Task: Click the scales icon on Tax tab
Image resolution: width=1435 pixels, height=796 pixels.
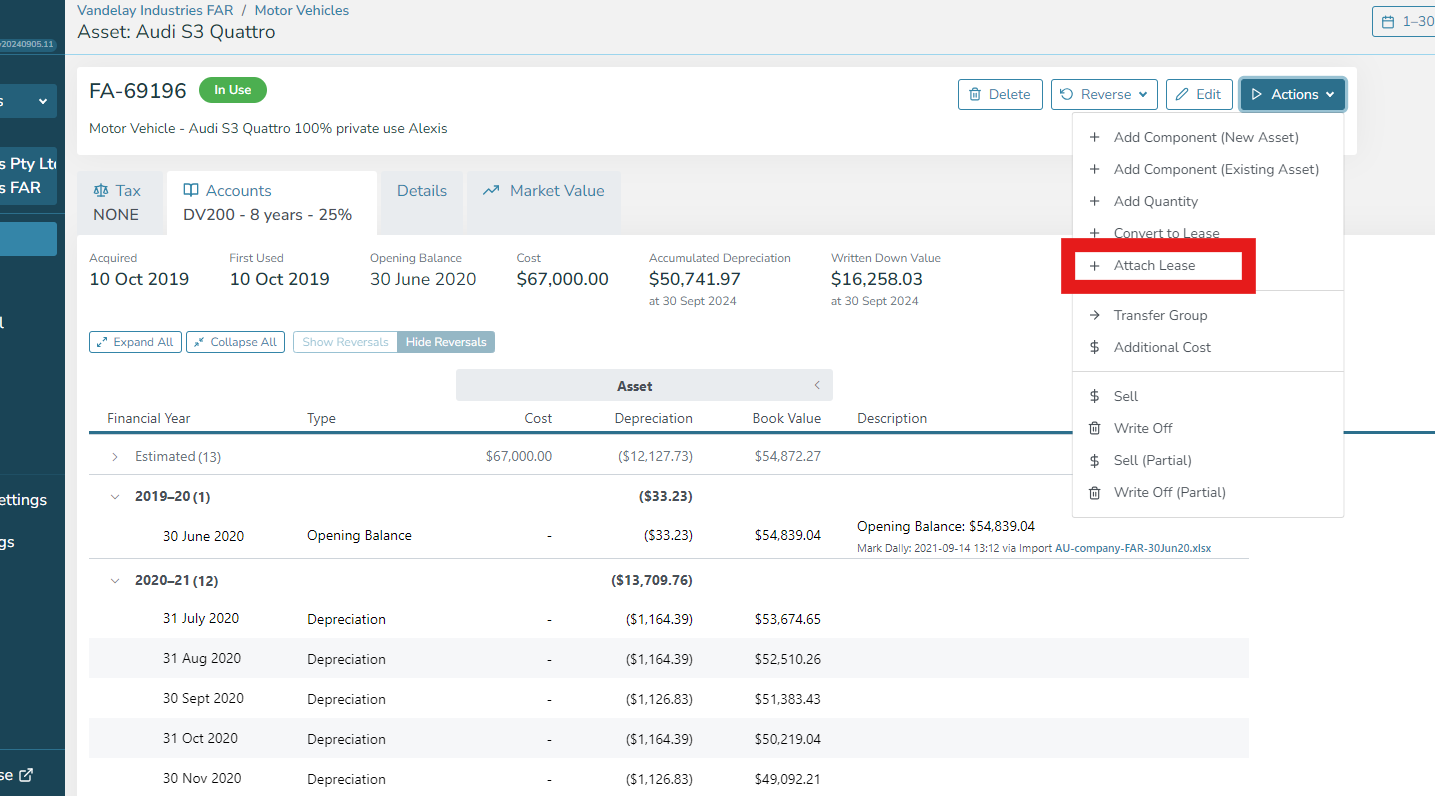Action: pos(100,190)
